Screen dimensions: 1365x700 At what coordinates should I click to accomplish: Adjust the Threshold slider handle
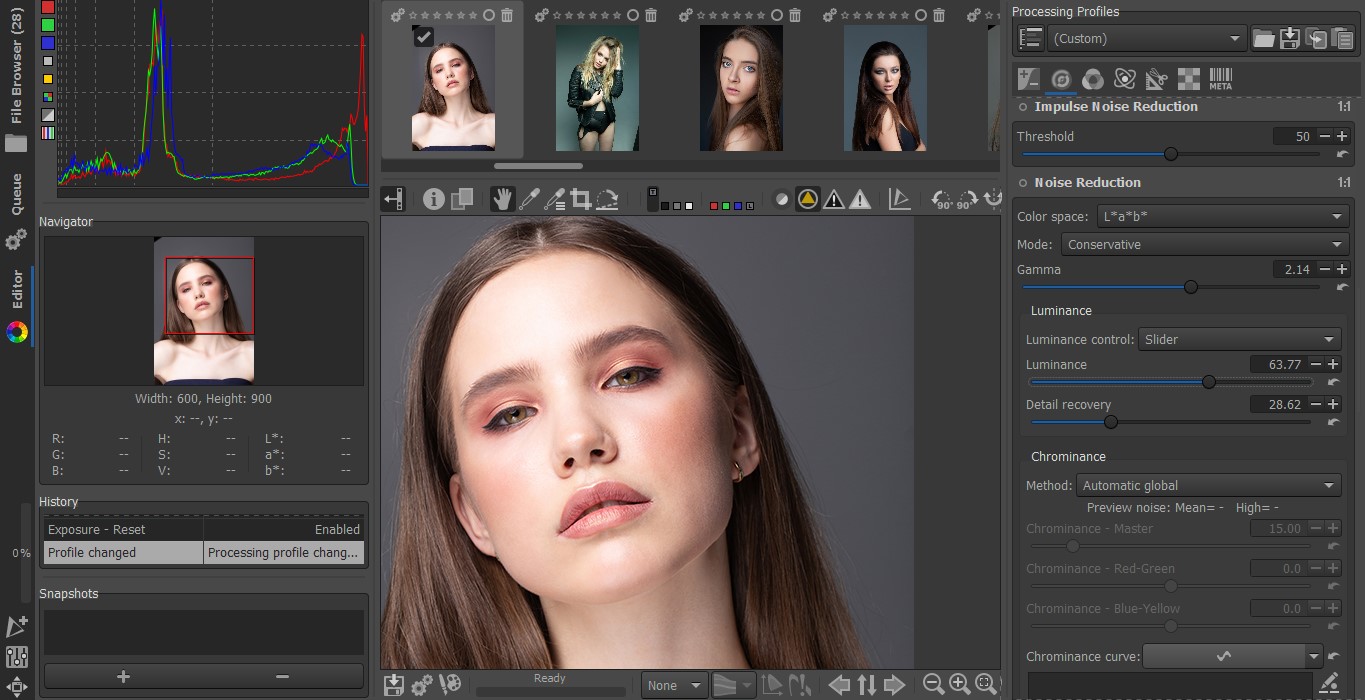1171,154
